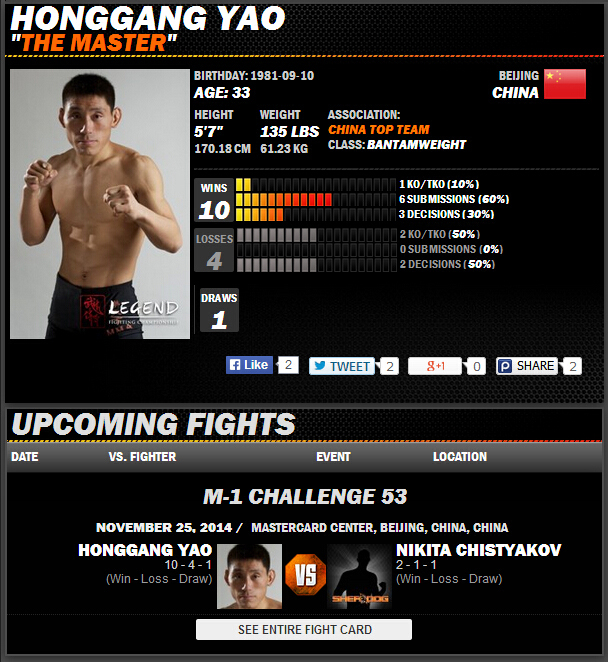Click Honggang Yao headshot thumbnail in fight card
The width and height of the screenshot is (608, 662).
(250, 576)
